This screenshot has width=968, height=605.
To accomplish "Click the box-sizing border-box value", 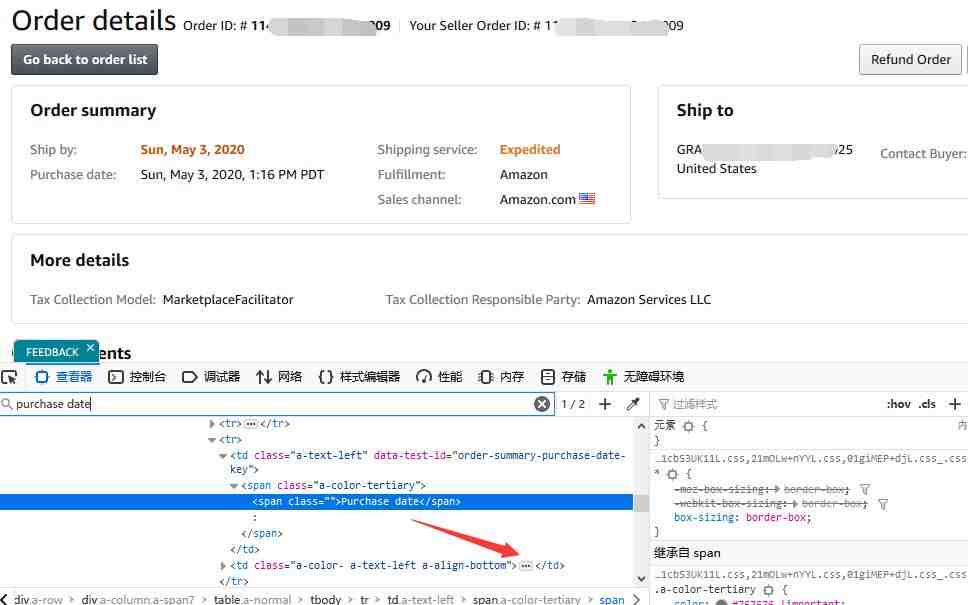I will pyautogui.click(x=777, y=517).
